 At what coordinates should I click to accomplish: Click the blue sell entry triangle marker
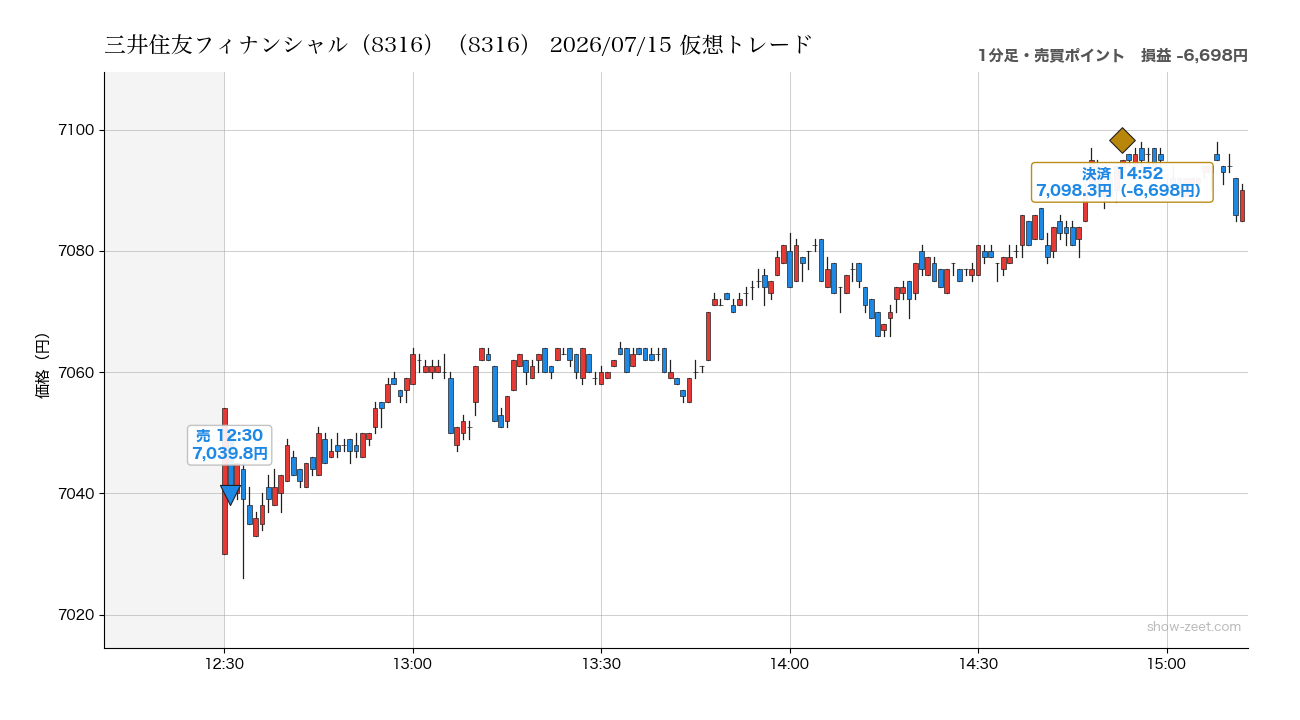[x=230, y=494]
